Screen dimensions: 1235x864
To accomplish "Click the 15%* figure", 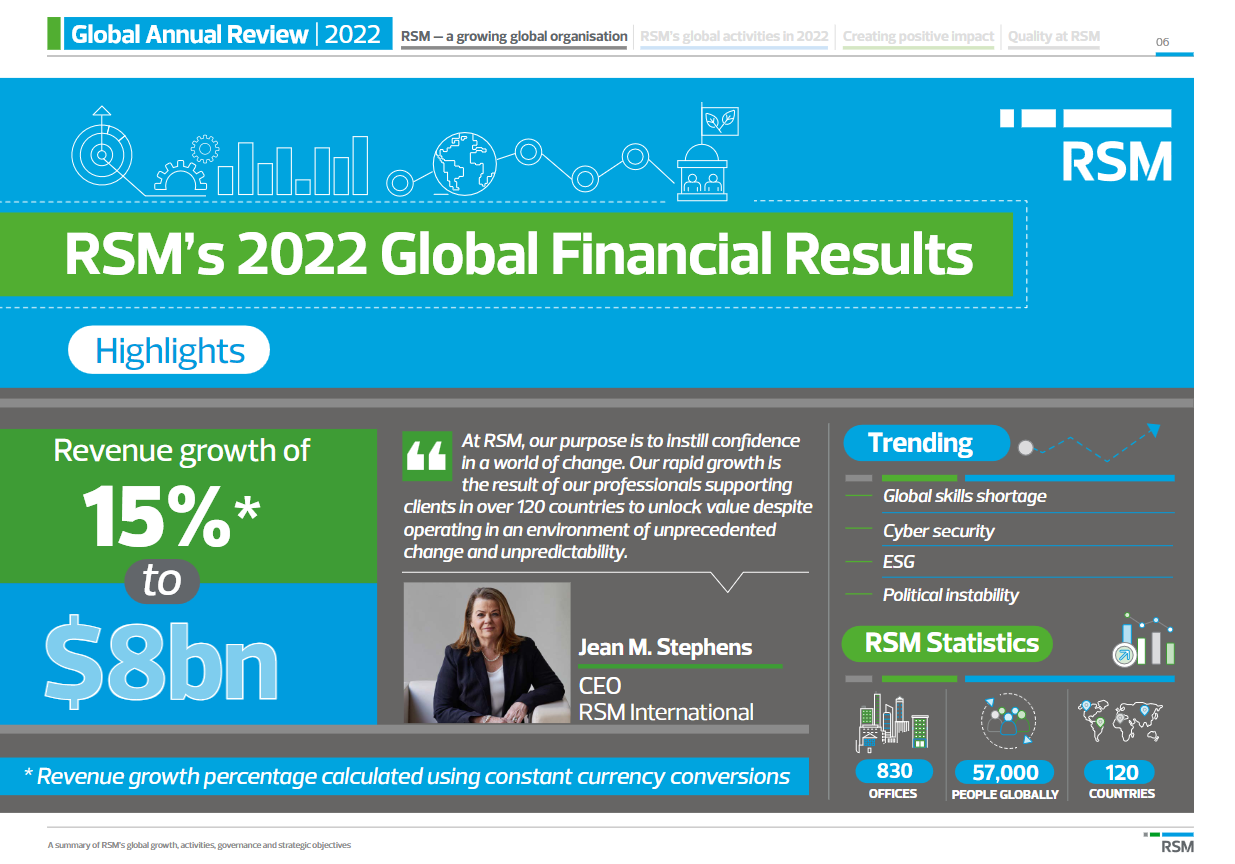I will pyautogui.click(x=170, y=516).
